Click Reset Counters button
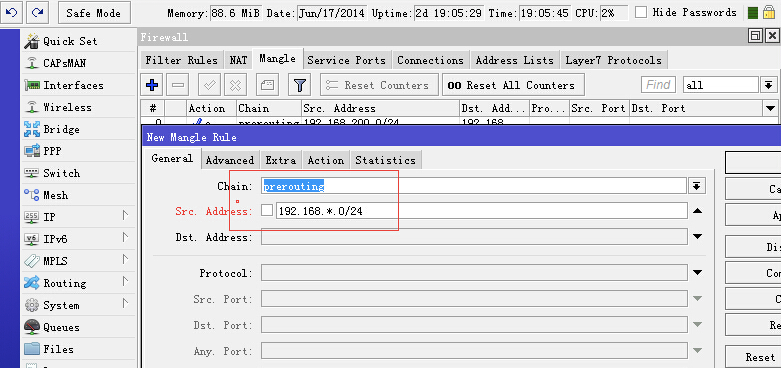 coord(380,85)
